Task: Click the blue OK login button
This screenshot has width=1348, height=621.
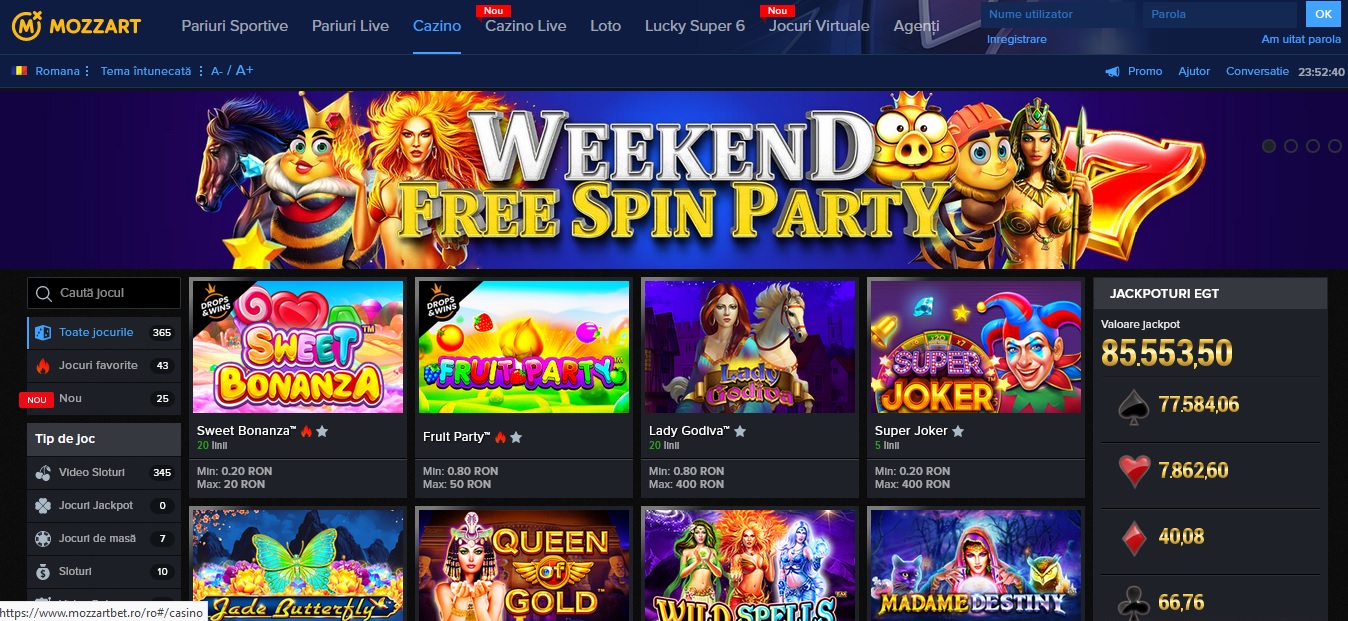Action: (1324, 14)
